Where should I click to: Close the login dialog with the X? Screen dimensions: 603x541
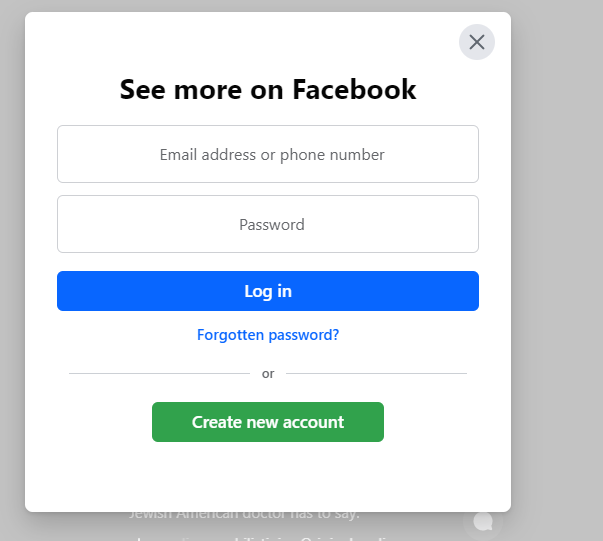(x=477, y=42)
